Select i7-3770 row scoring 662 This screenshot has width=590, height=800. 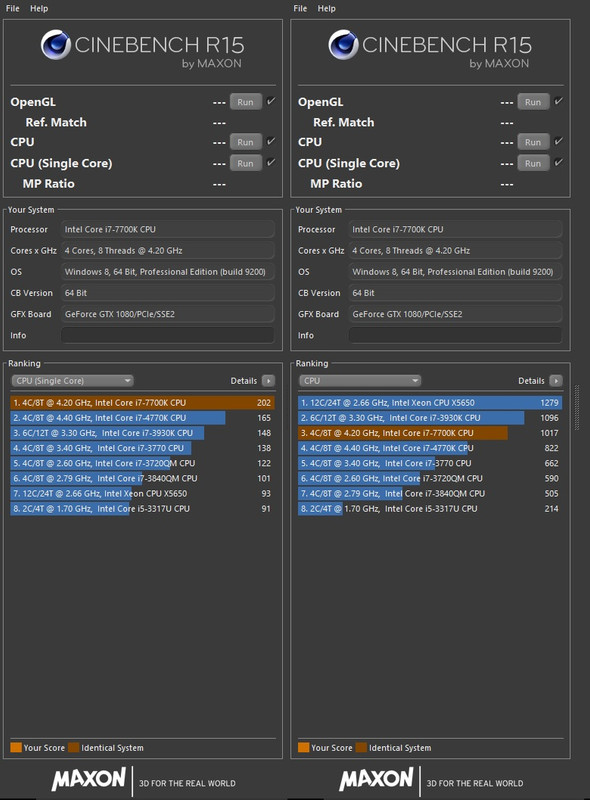[x=430, y=463]
